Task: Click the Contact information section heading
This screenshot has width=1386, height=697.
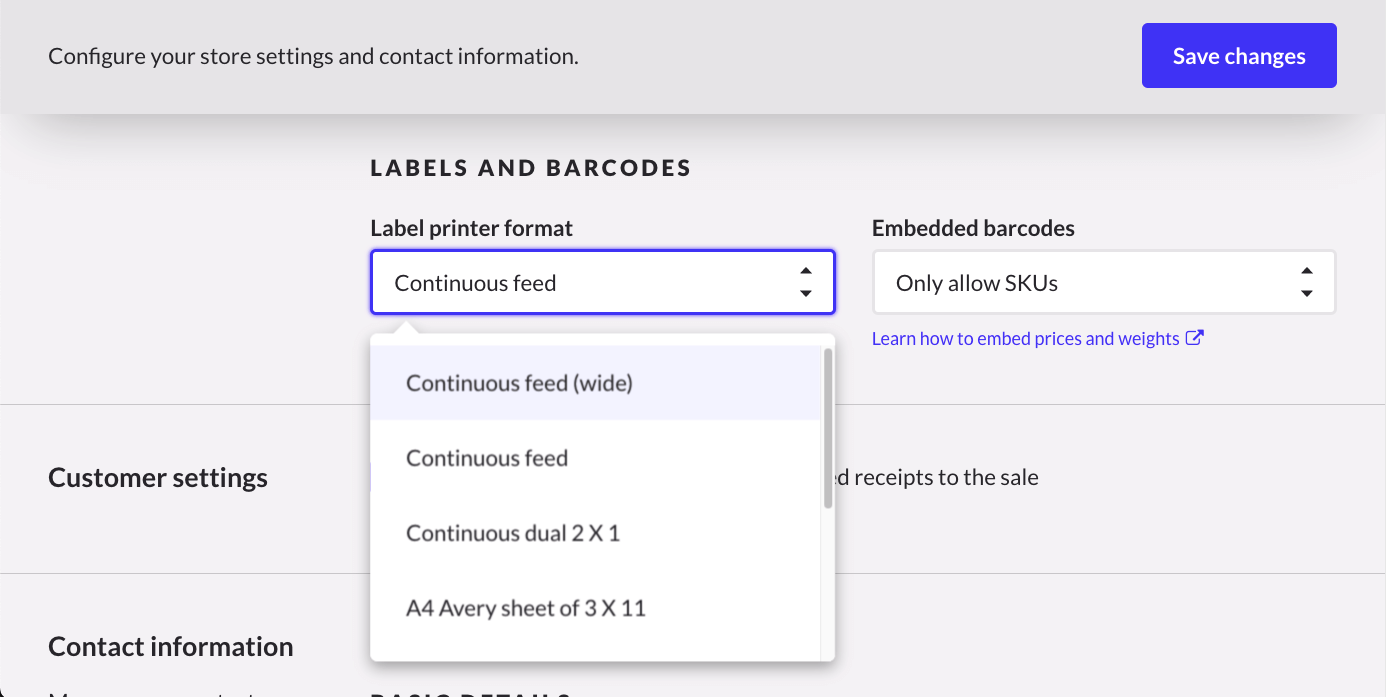Action: (x=171, y=647)
